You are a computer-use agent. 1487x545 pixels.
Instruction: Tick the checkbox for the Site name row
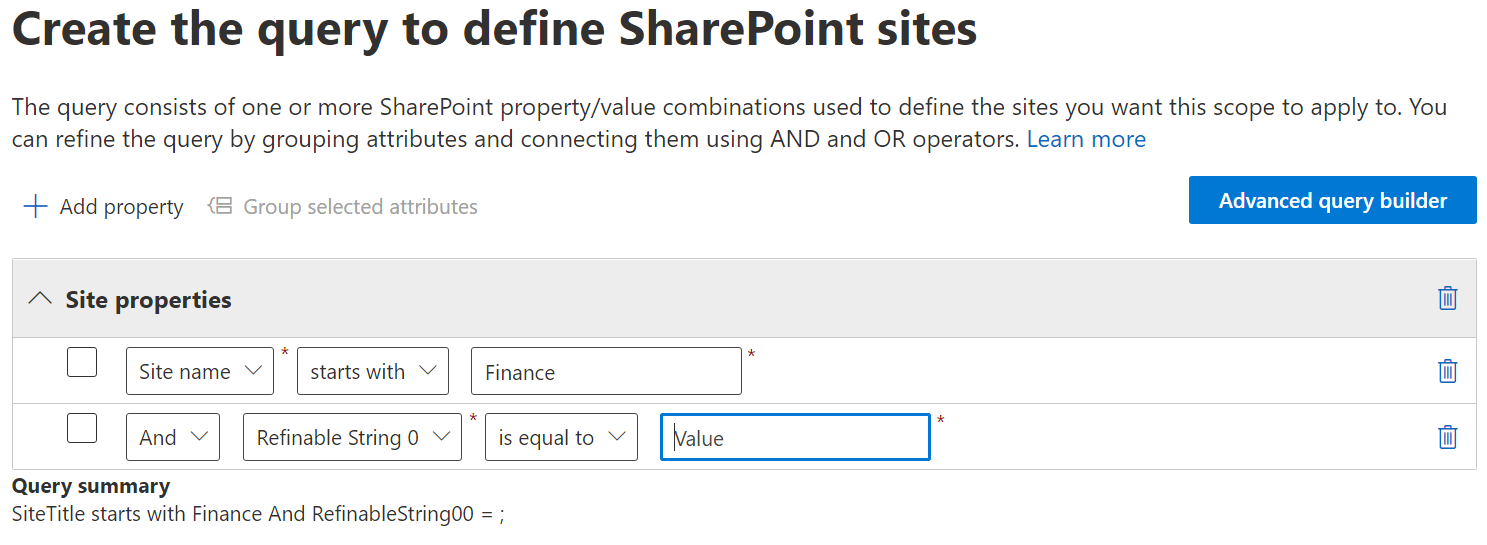82,362
